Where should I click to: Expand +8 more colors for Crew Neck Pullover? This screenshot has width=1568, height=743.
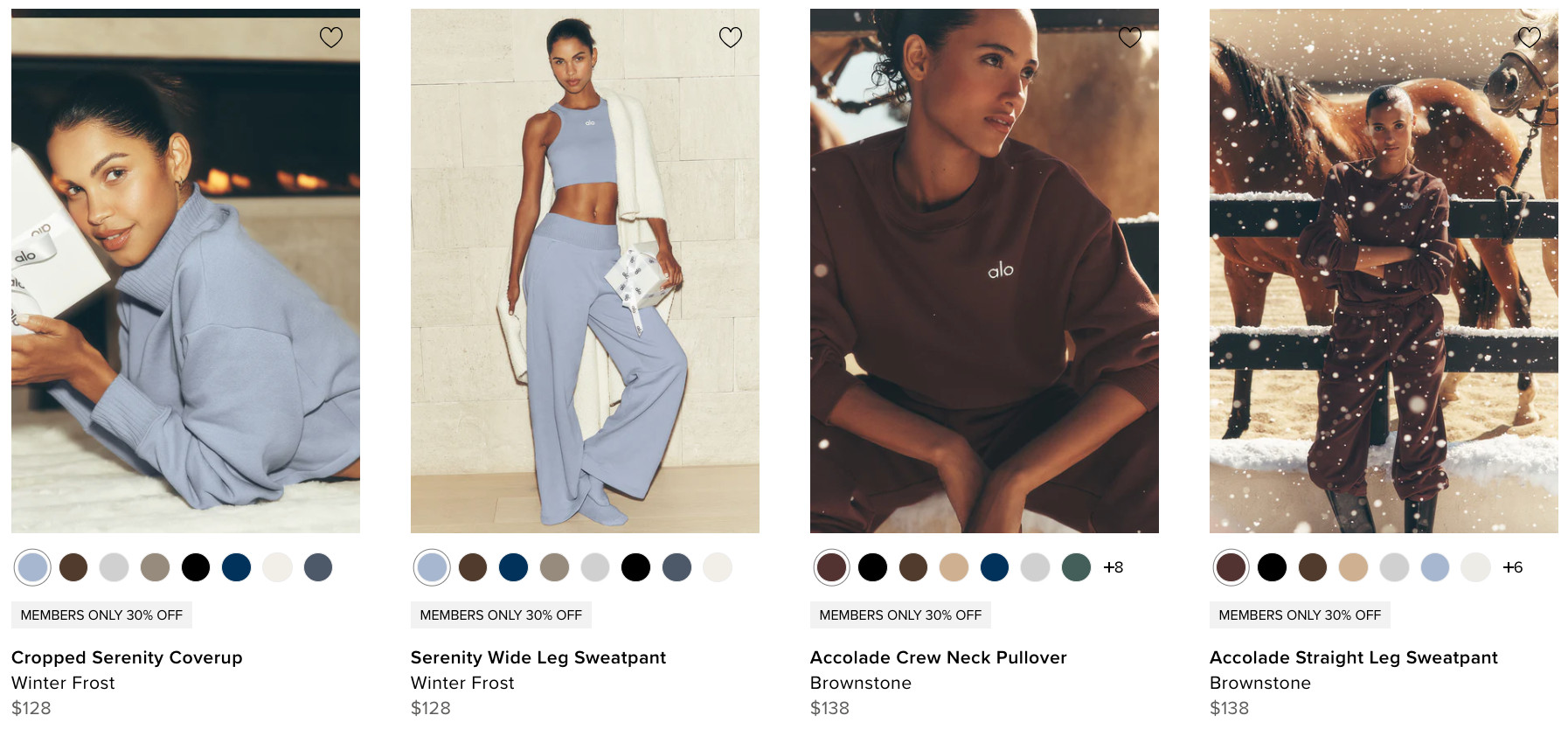(x=1114, y=567)
